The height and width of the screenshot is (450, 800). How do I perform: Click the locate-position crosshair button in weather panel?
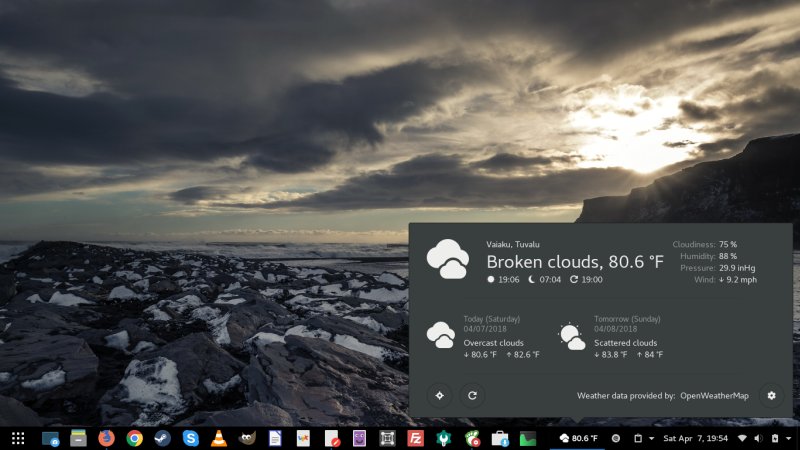point(439,395)
